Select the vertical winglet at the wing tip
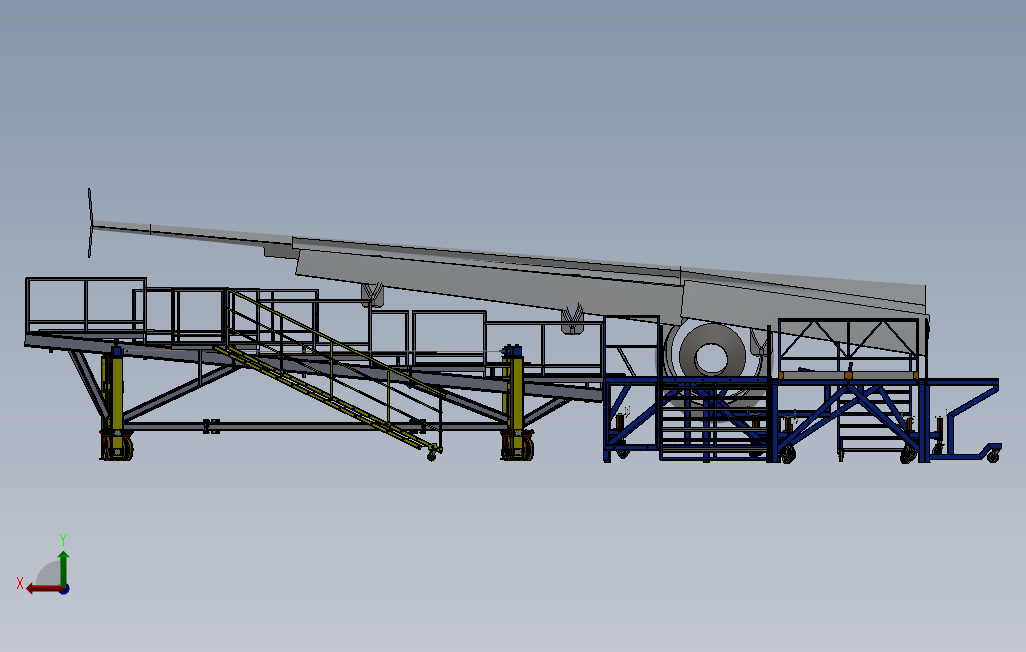1026x652 pixels. click(x=90, y=223)
